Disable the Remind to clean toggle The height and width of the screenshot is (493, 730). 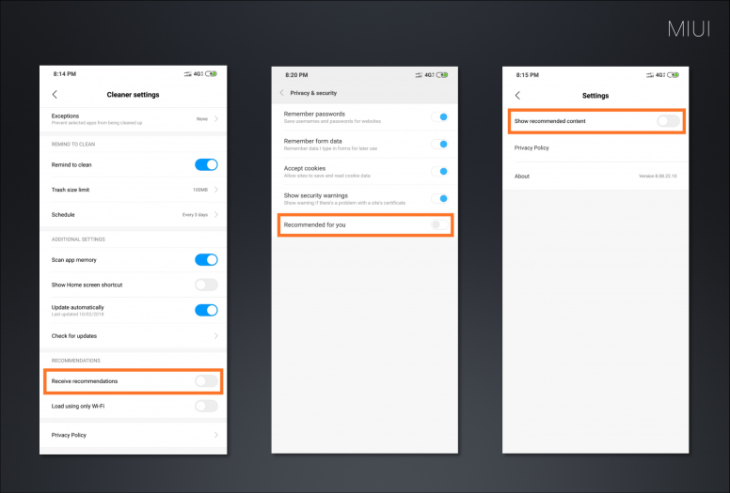coord(206,165)
